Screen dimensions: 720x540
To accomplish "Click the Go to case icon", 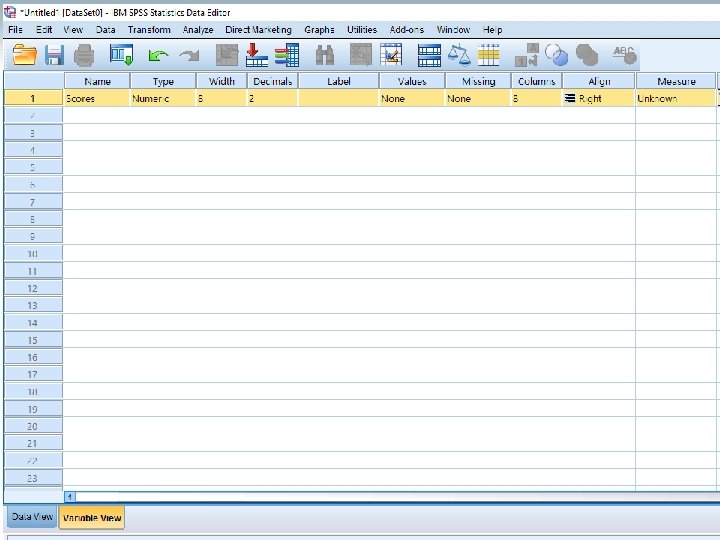I will pos(227,55).
